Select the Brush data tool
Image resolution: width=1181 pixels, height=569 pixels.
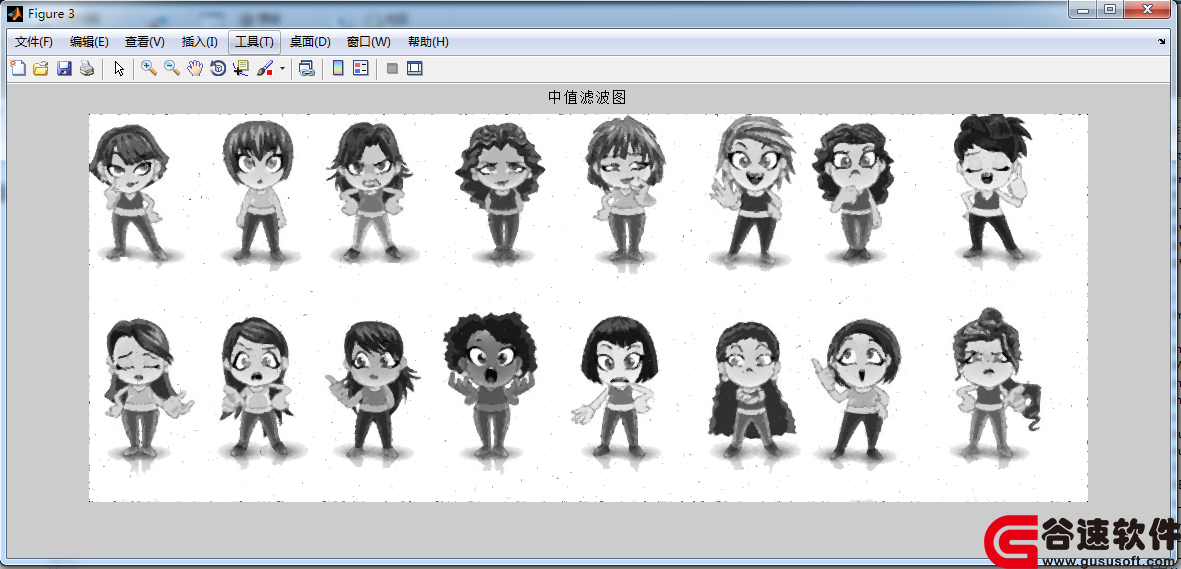tap(265, 69)
